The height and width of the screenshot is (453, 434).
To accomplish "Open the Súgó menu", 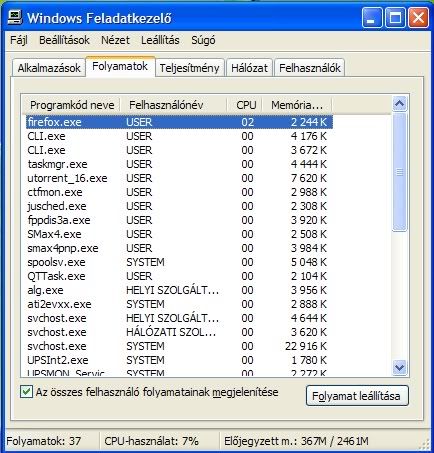I will pos(203,40).
